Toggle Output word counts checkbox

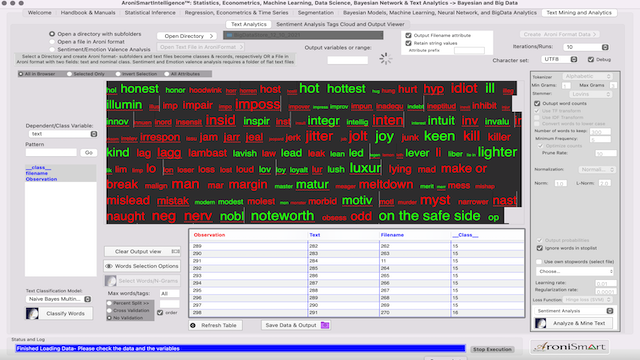tap(537, 104)
